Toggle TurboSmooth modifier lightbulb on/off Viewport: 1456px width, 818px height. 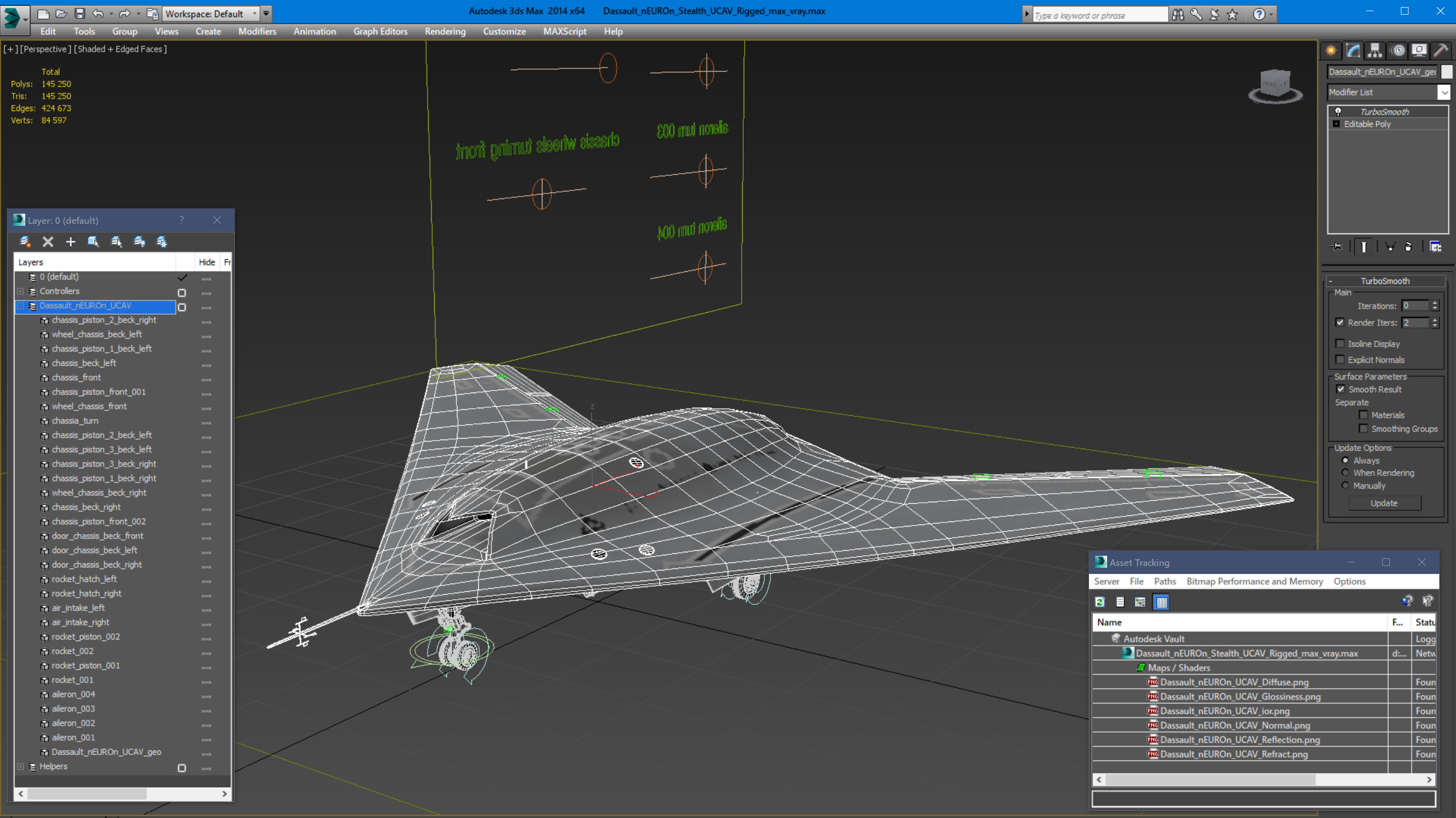coord(1338,112)
